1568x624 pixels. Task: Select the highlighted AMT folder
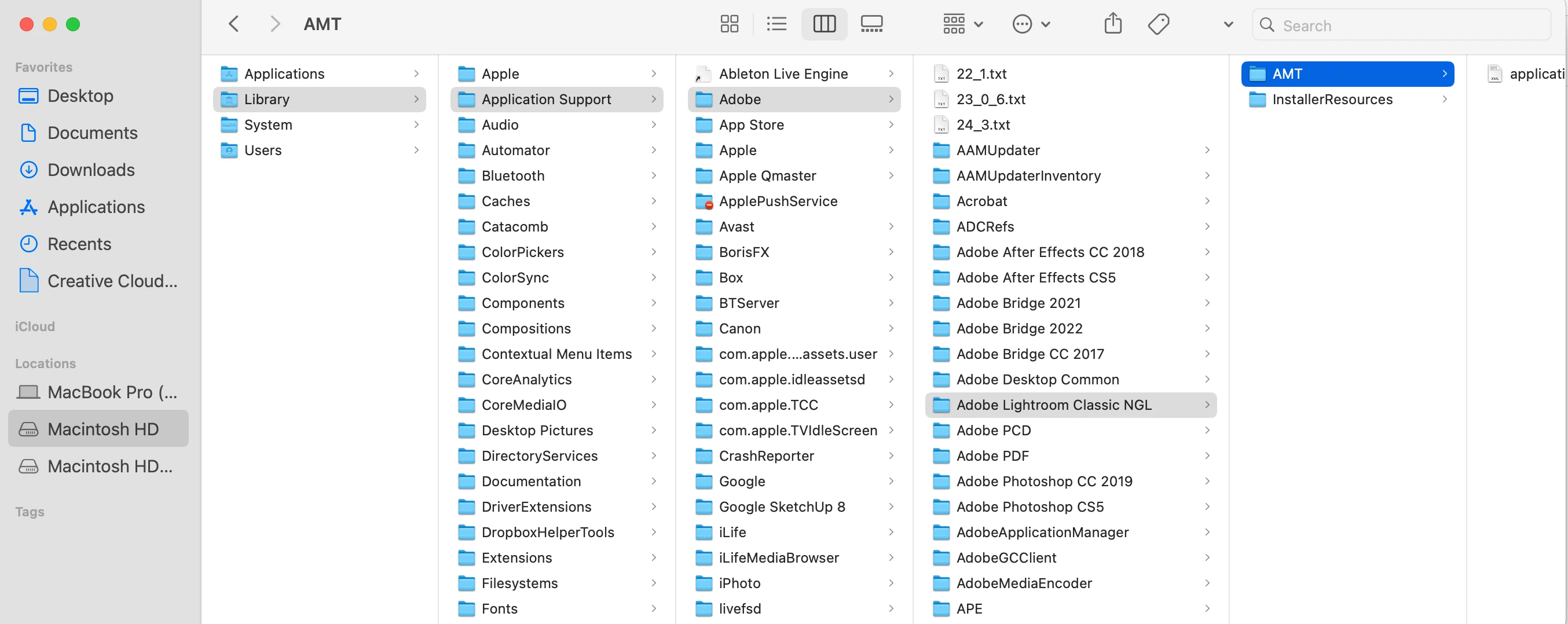click(1347, 74)
